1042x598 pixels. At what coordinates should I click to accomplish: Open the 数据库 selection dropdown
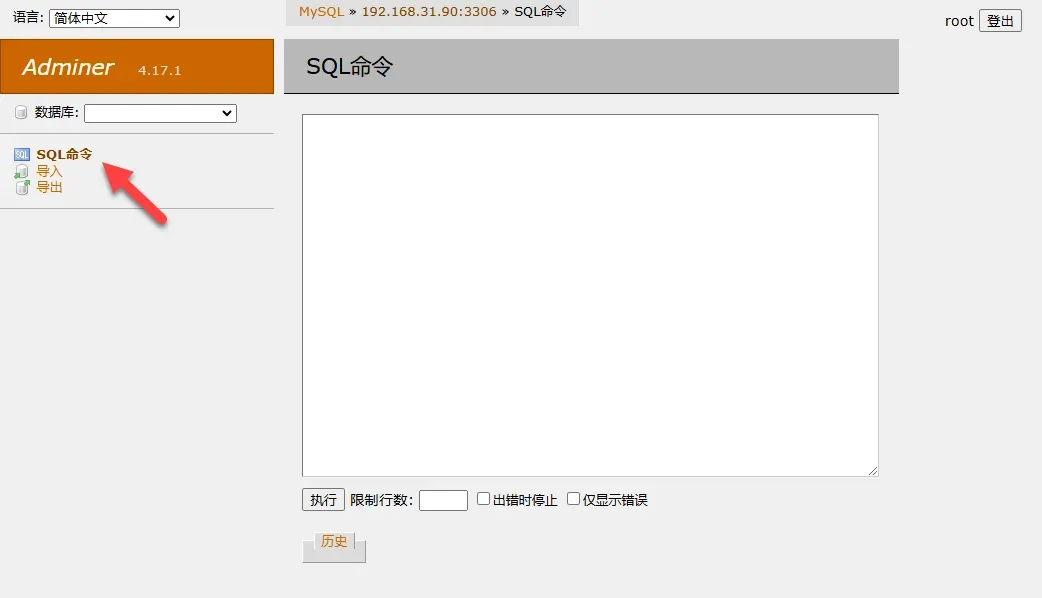[160, 112]
